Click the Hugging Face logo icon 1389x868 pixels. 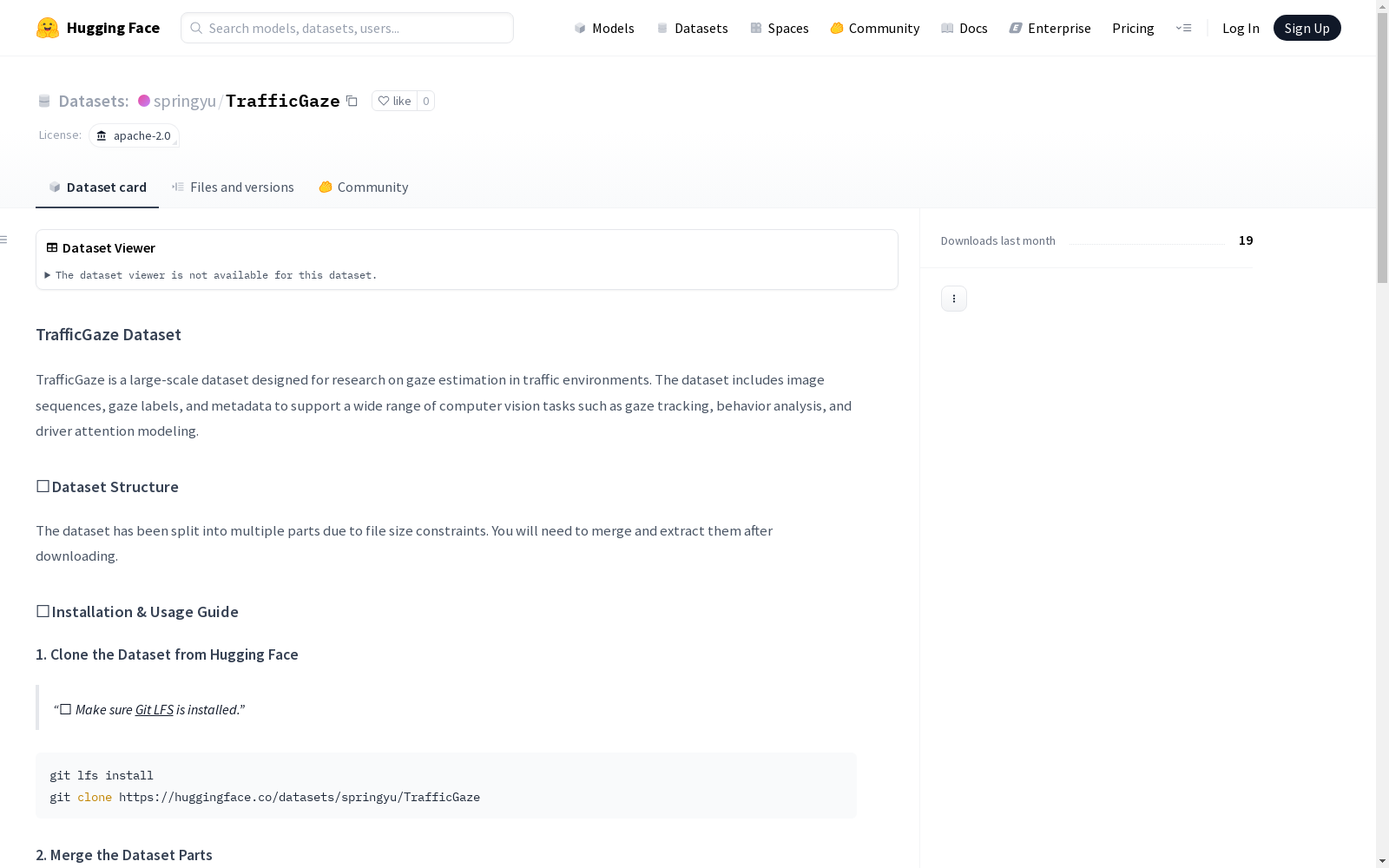48,28
